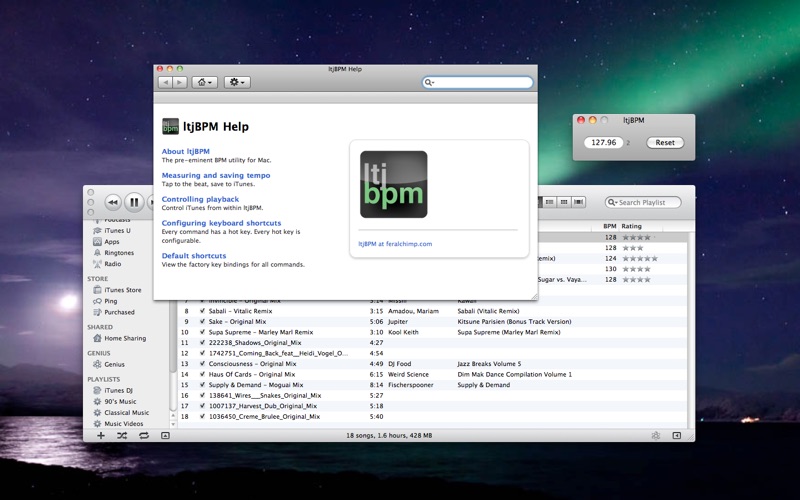
Task: Uncheck 1036450_Creme_Brulee_Original_Mix checkbox
Action: point(203,416)
